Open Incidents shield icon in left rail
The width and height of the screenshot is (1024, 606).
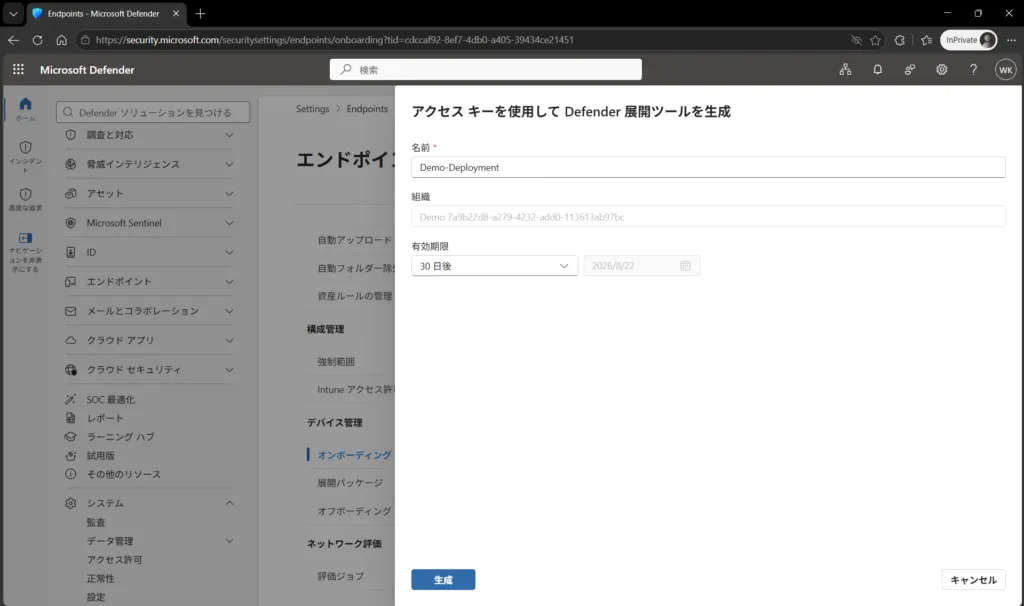pos(25,148)
